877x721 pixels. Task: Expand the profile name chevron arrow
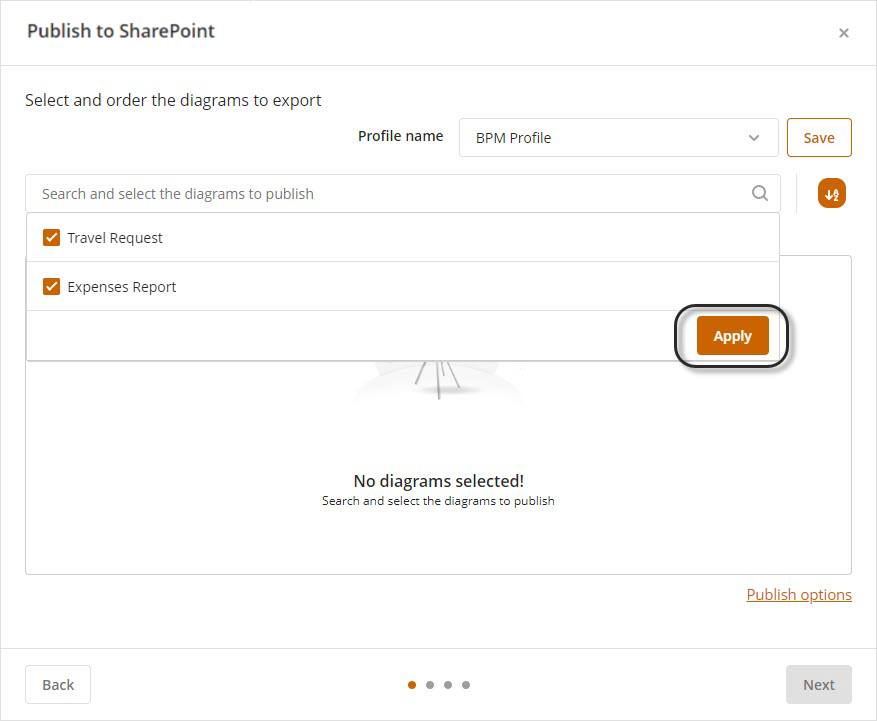tap(754, 138)
